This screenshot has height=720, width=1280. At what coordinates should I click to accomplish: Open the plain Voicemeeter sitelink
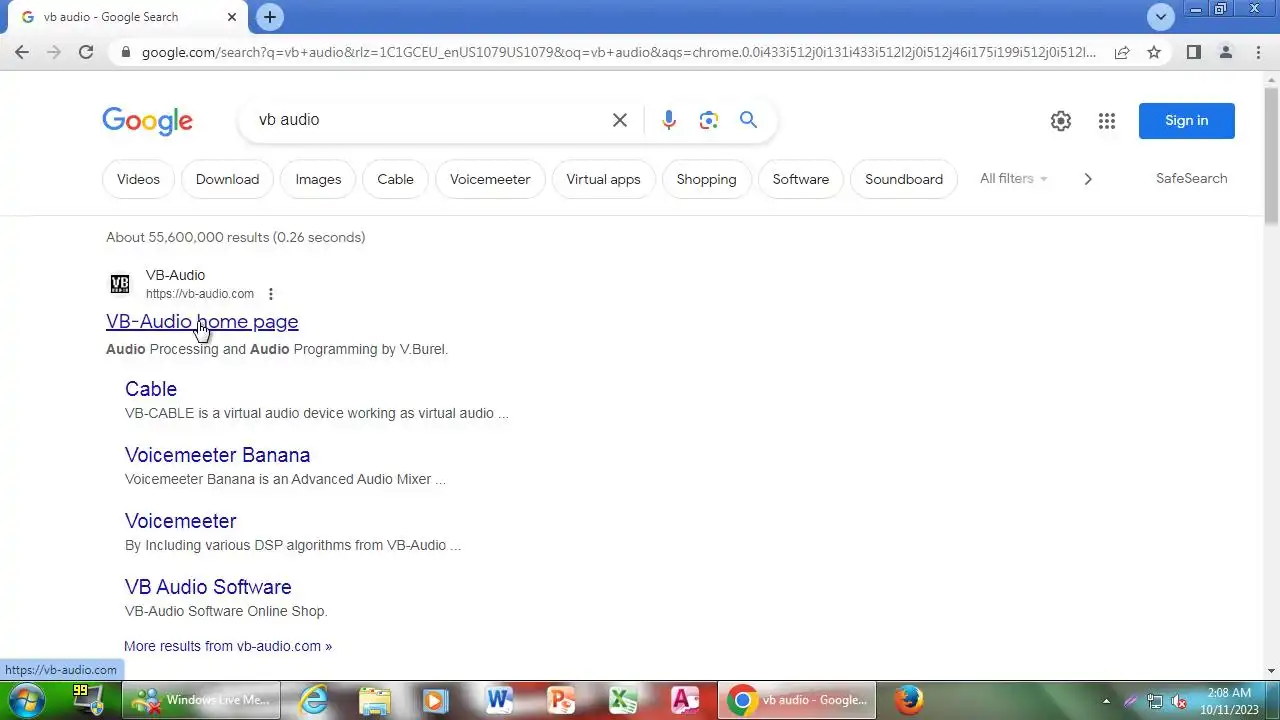180,521
